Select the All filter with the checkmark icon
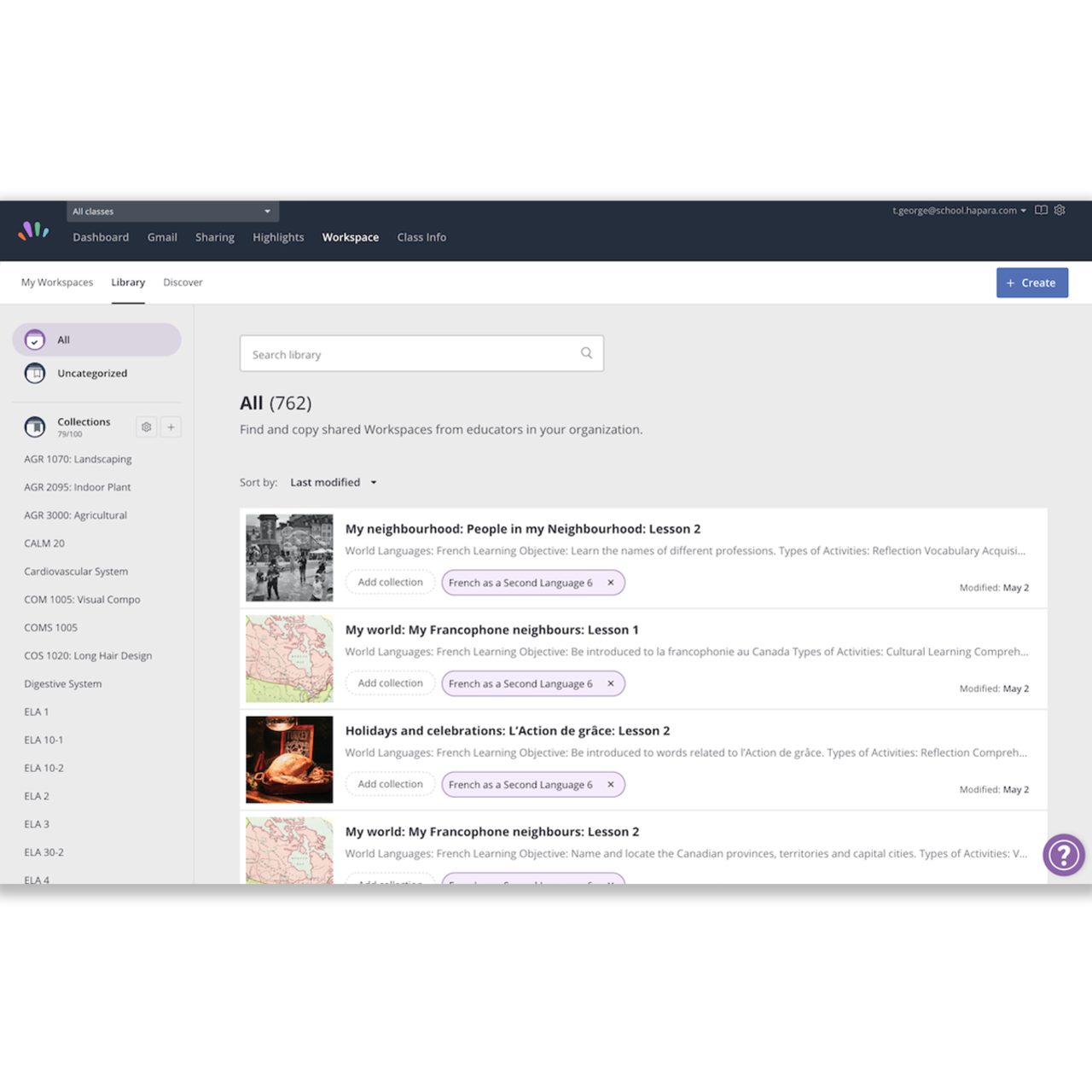The width and height of the screenshot is (1092, 1092). pyautogui.click(x=35, y=340)
